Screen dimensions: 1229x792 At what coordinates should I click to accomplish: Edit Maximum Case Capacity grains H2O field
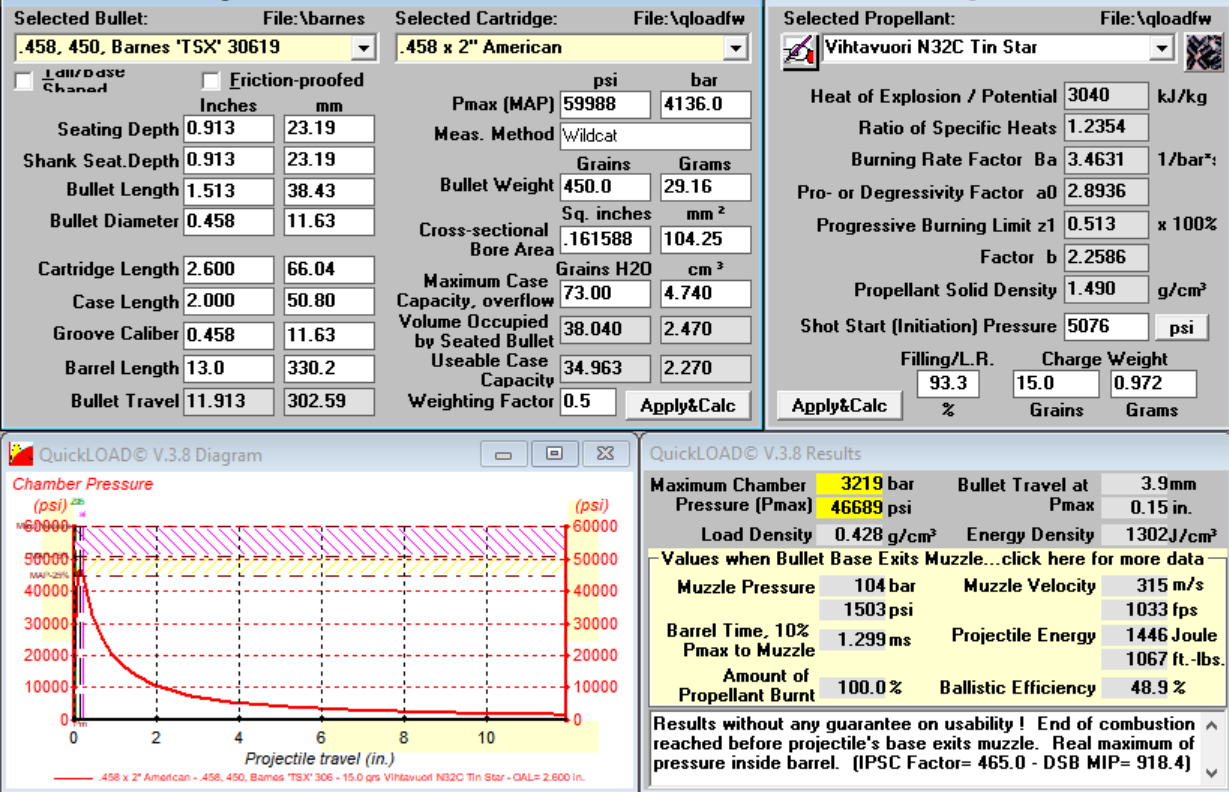(x=604, y=294)
